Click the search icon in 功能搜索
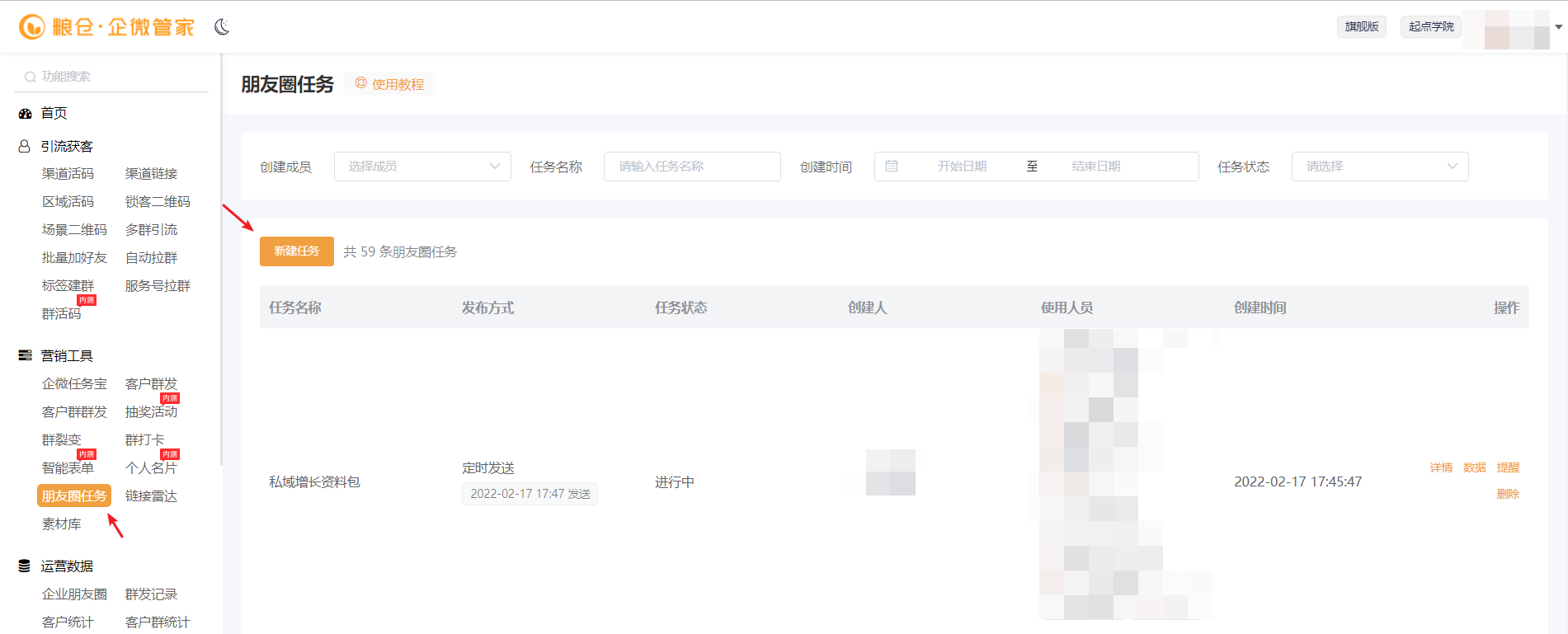The image size is (1568, 634). [x=31, y=77]
